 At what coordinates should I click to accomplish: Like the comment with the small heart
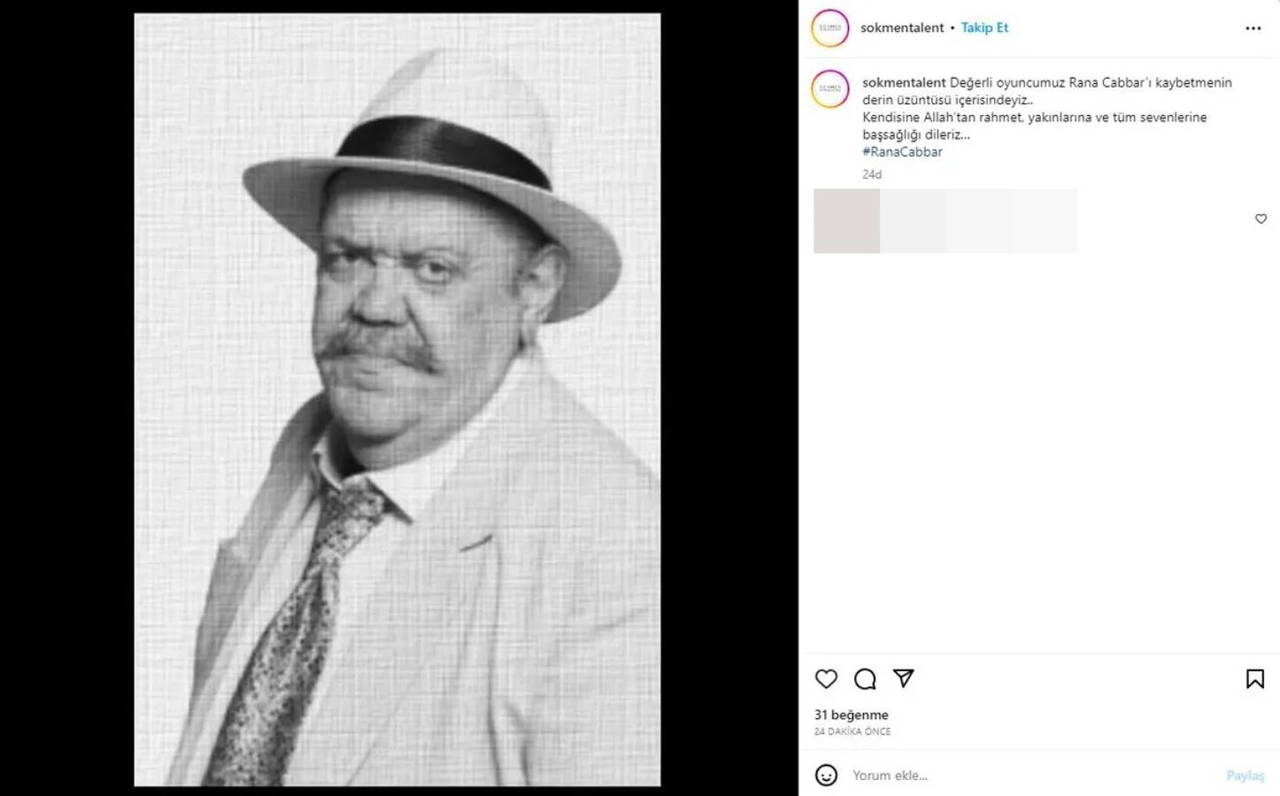(x=1260, y=219)
